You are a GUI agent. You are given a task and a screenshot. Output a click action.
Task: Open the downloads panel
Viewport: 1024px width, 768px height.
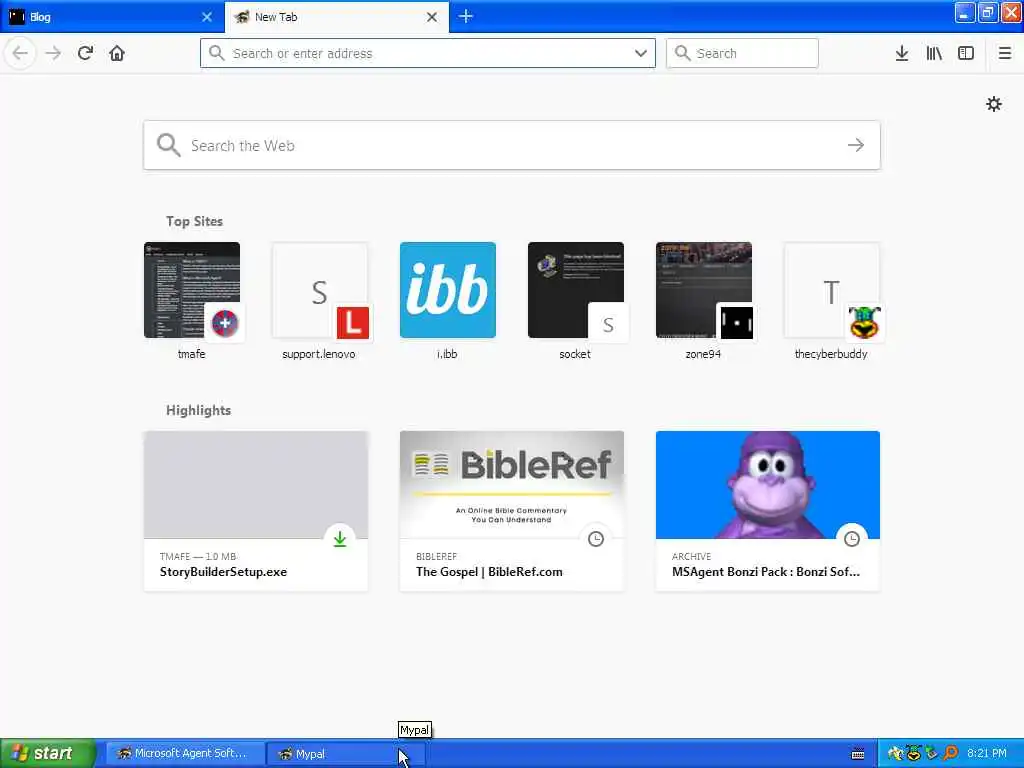(902, 53)
